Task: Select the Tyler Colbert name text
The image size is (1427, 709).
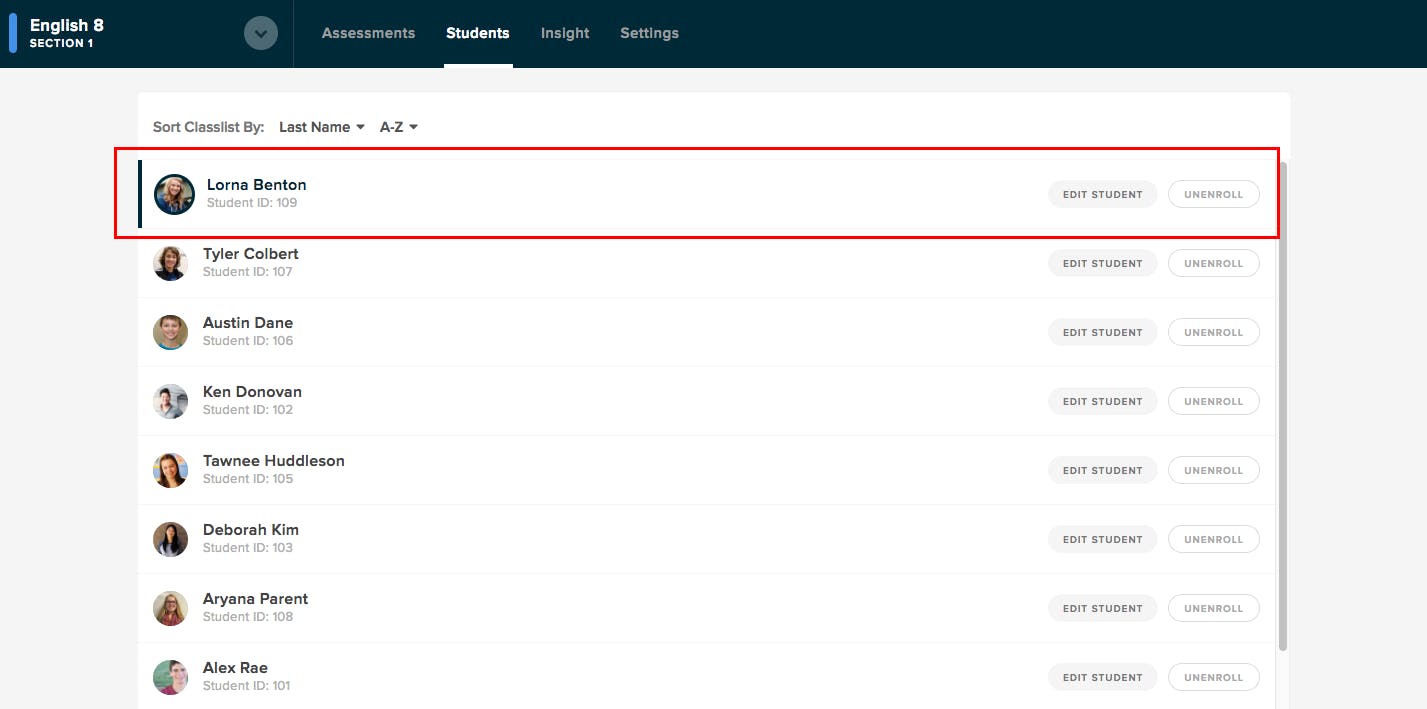Action: coord(251,254)
